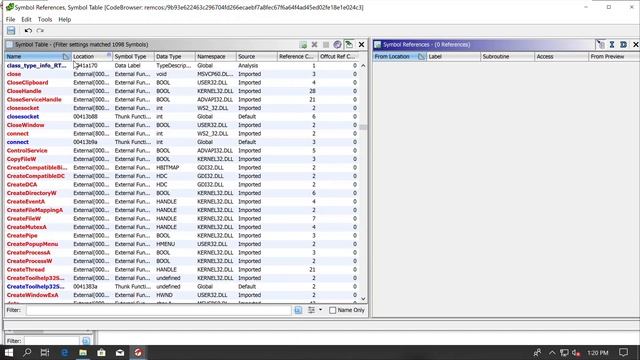The width and height of the screenshot is (640, 360).
Task: Open the File menu
Action: [11, 19]
